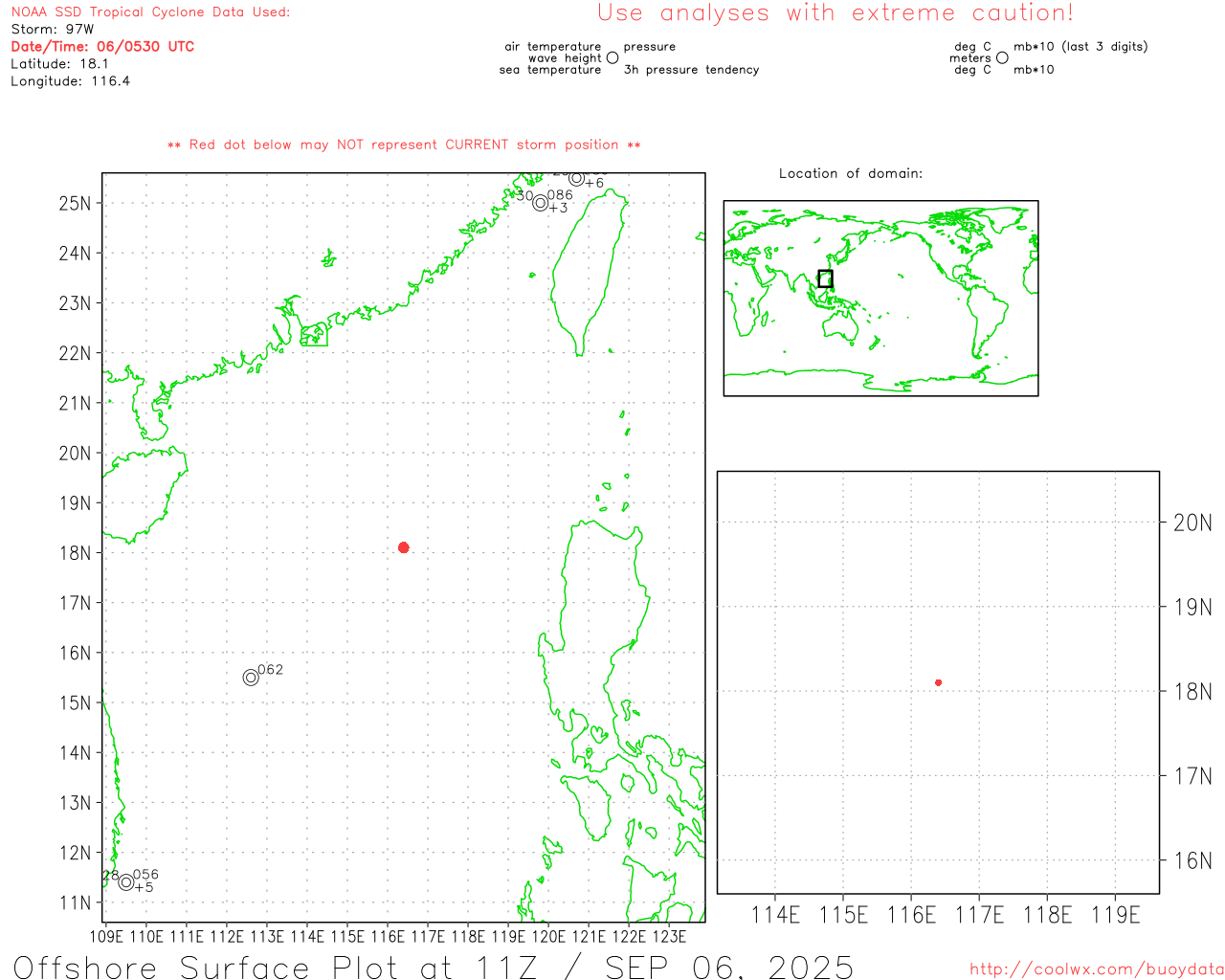Click the legend circle beside wave height

(x=612, y=58)
